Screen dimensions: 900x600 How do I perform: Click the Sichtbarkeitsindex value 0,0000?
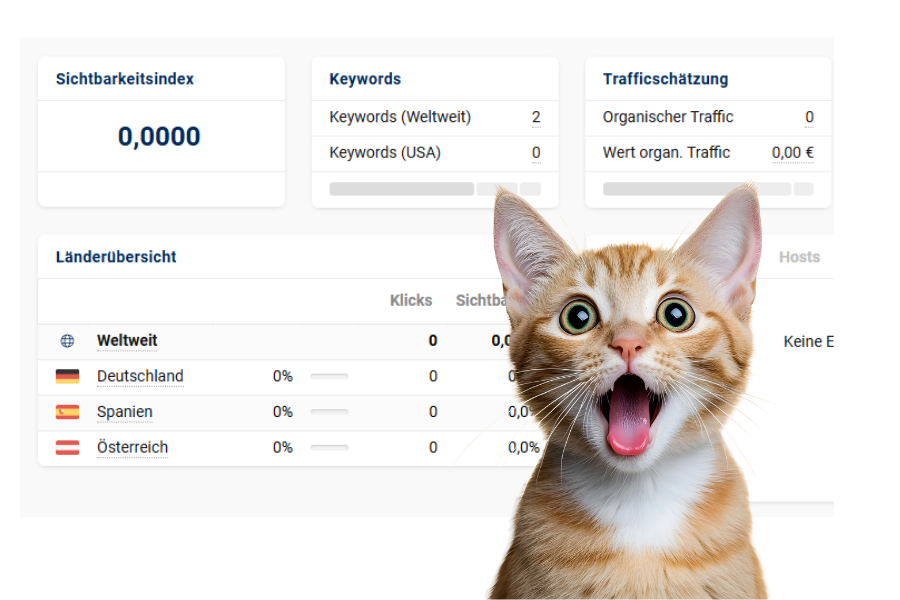coord(159,136)
